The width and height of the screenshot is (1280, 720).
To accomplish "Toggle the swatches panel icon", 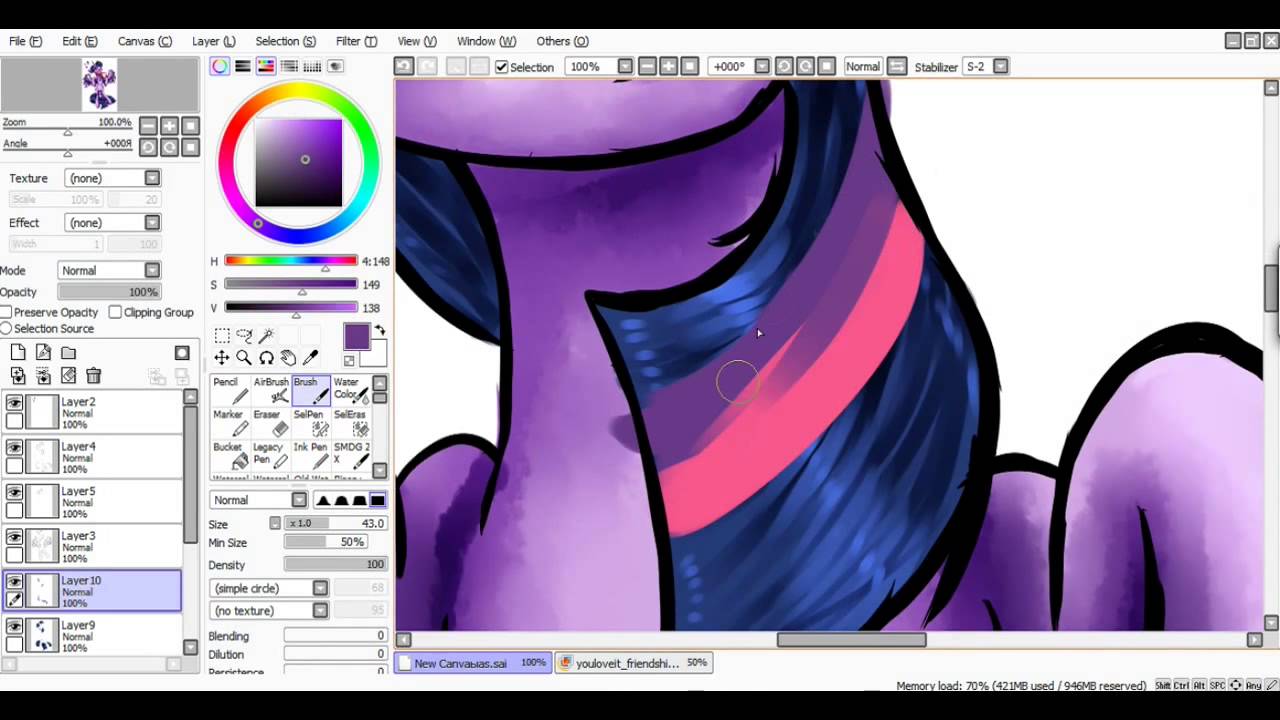I will (312, 66).
